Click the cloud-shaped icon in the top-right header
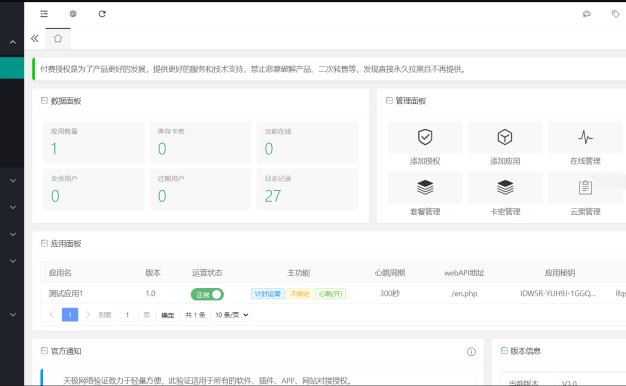Image resolution: width=626 pixels, height=386 pixels. pos(586,14)
